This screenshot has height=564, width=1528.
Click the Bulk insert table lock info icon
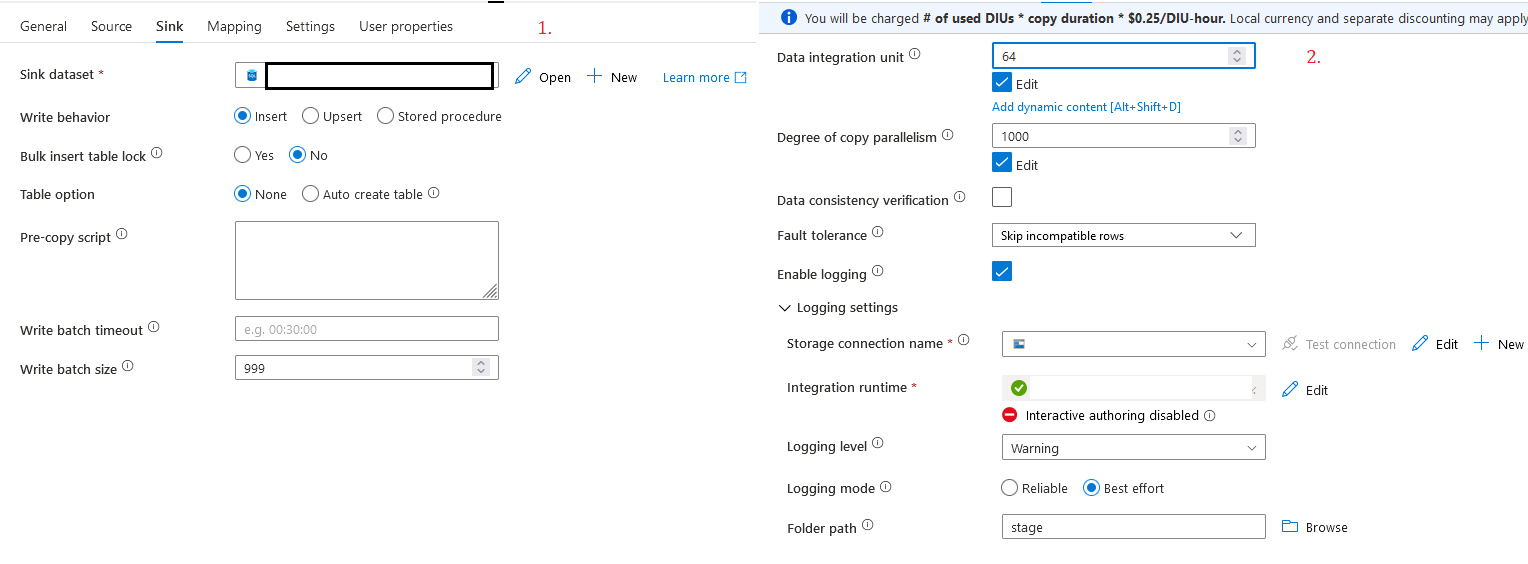(x=156, y=154)
